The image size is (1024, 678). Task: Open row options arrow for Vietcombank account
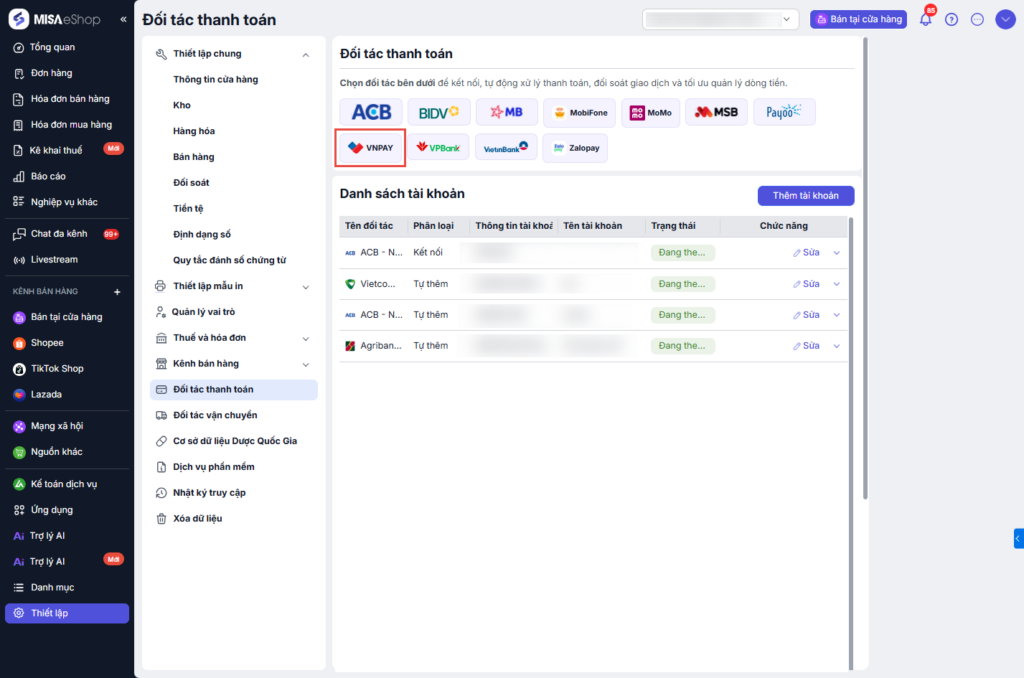pyautogui.click(x=837, y=284)
